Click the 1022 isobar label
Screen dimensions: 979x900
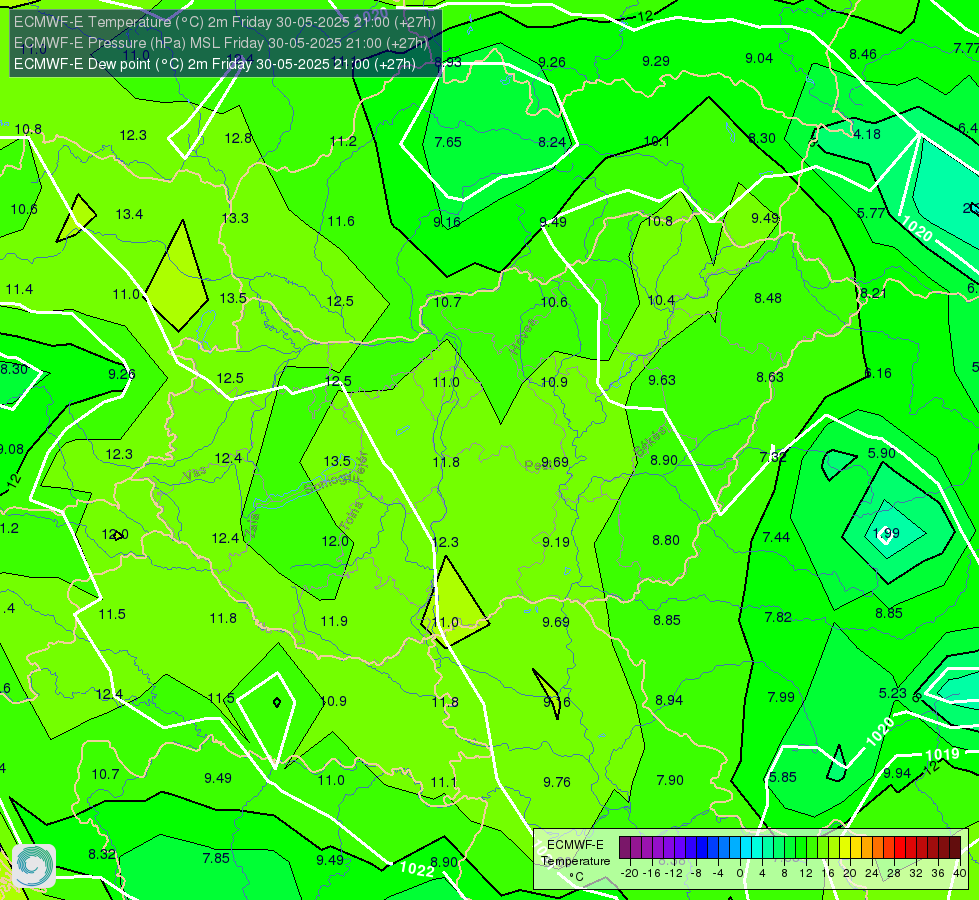[416, 869]
